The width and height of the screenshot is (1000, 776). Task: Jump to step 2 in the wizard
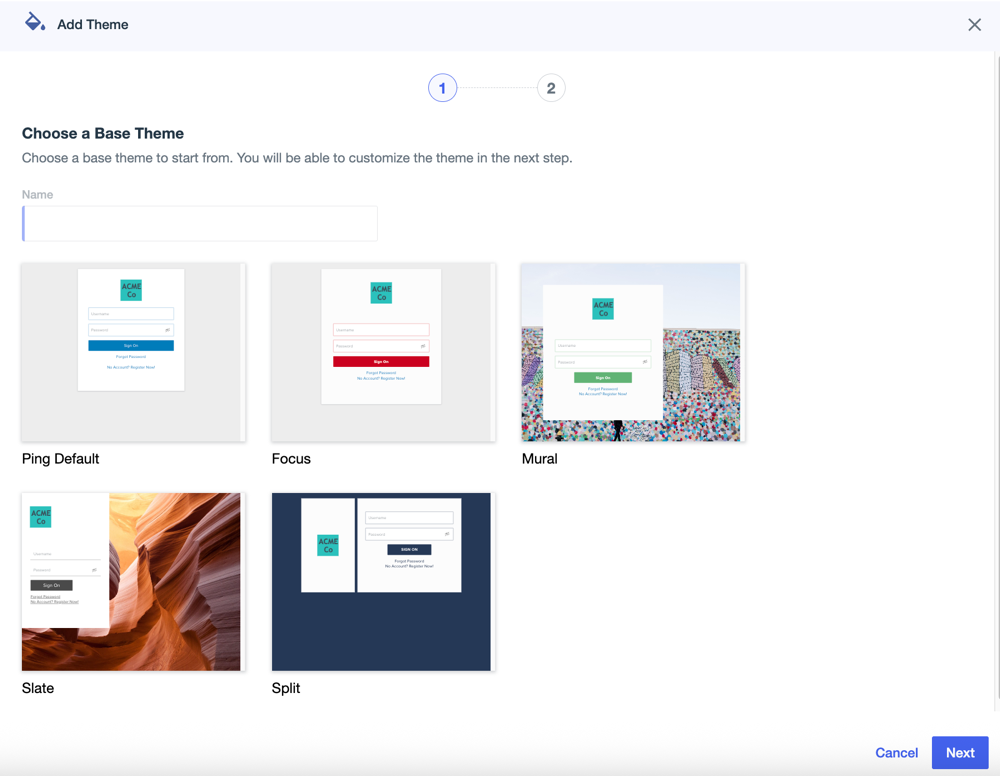tap(550, 88)
